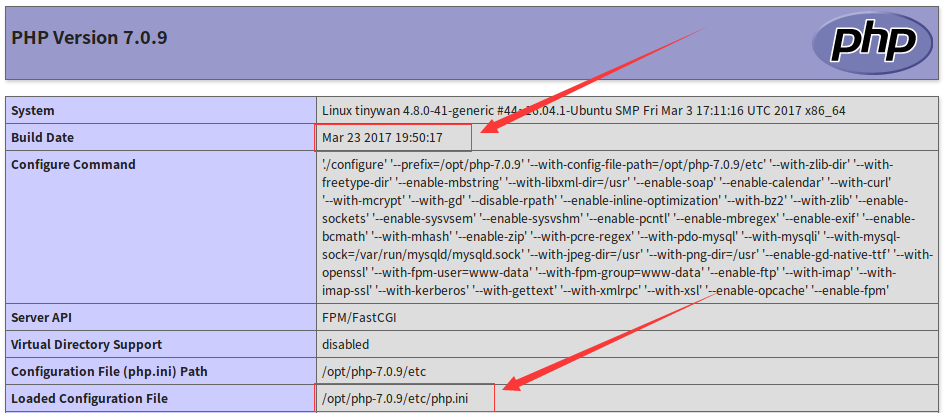Click the '--with-kerberos' option text
Screen dimensions: 947x413
pyautogui.click(x=422, y=291)
